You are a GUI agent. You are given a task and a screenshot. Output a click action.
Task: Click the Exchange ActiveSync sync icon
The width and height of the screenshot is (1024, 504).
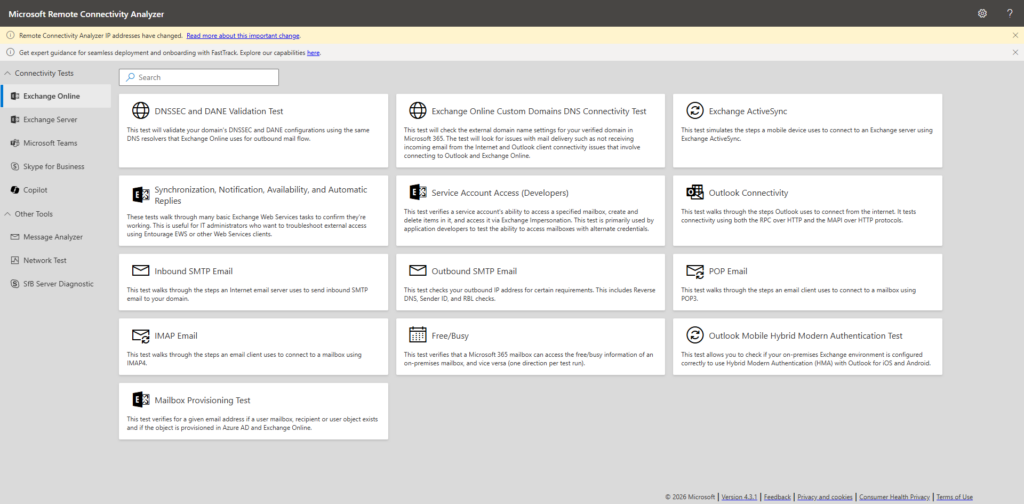pyautogui.click(x=693, y=111)
